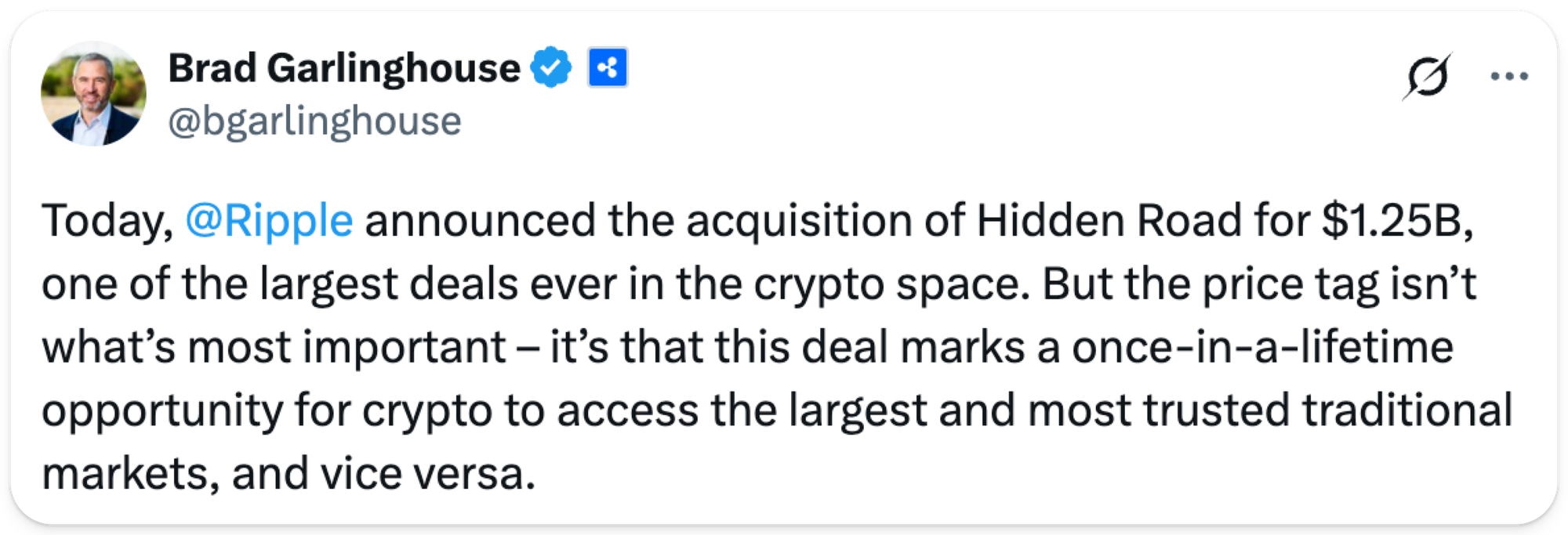Open the @bgarlinghouse handle link
The width and height of the screenshot is (1568, 535).
point(314,121)
